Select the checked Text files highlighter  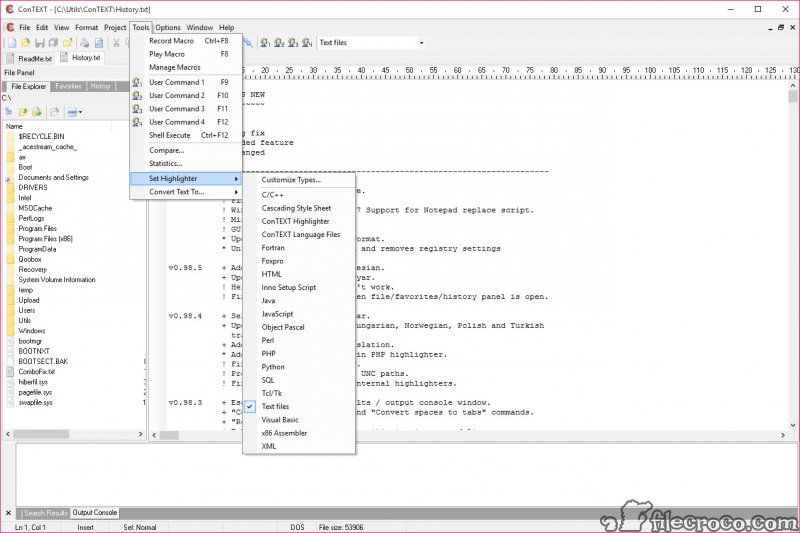tap(299, 407)
